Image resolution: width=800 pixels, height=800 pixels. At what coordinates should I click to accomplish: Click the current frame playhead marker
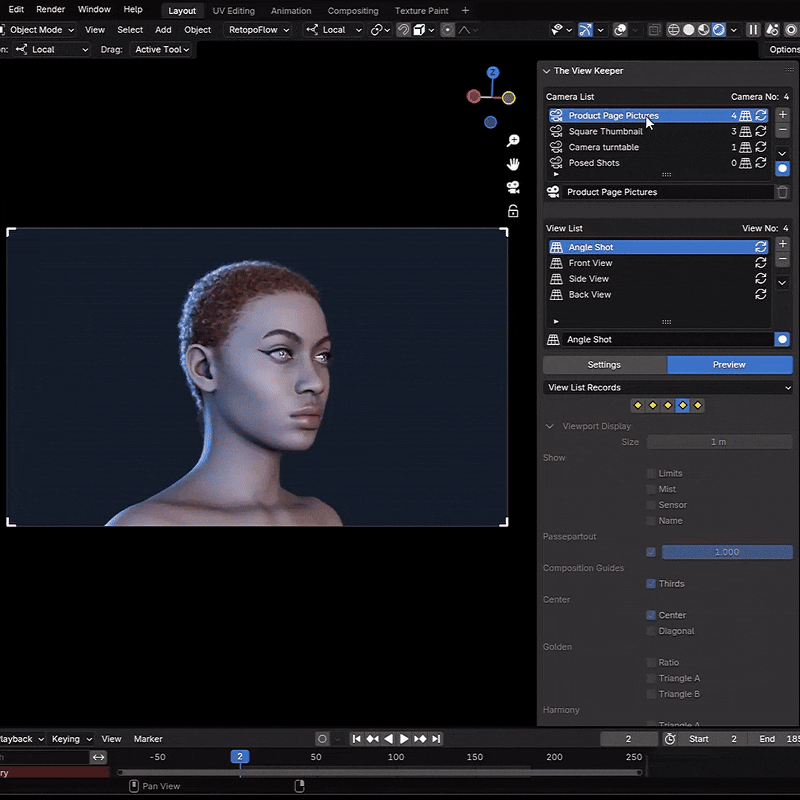click(x=240, y=757)
